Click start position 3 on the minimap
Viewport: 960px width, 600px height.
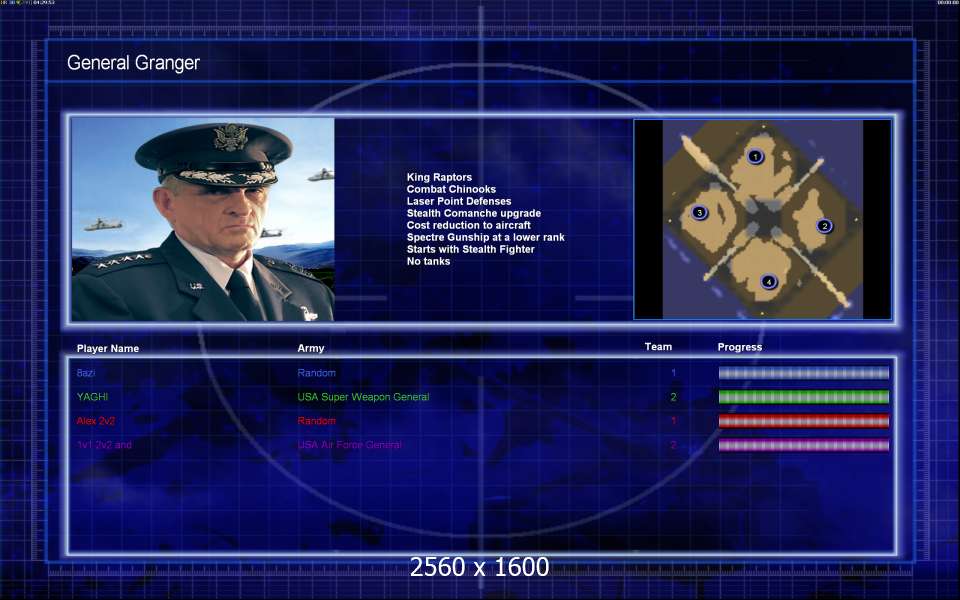(x=699, y=212)
